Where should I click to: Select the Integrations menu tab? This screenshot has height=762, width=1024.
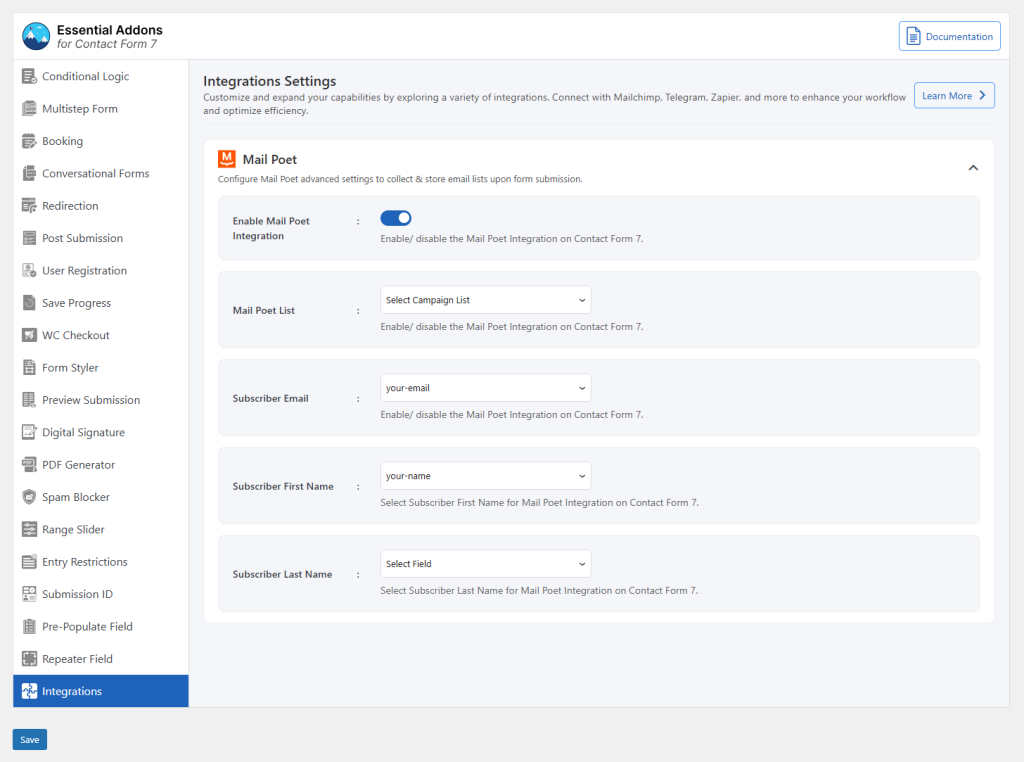click(101, 691)
